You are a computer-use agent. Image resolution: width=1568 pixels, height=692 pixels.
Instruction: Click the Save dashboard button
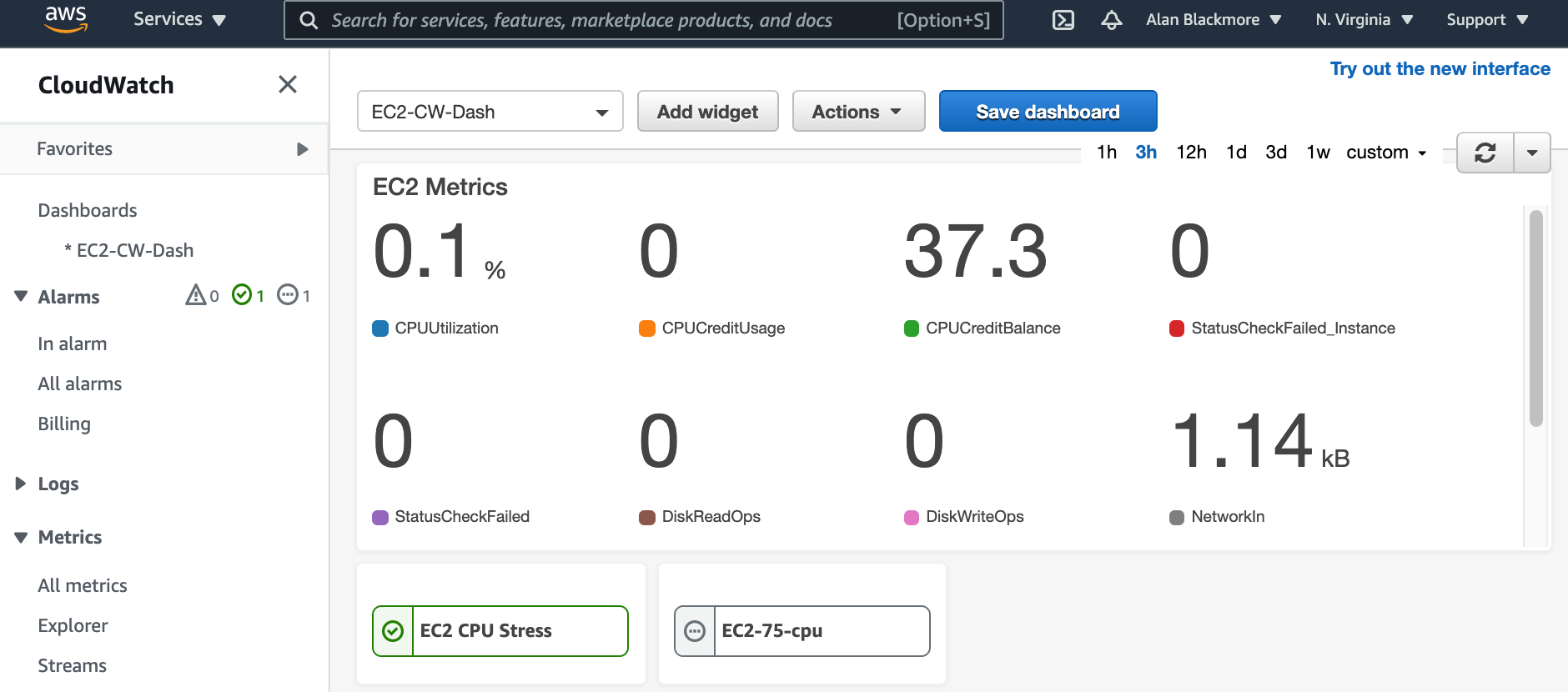tap(1048, 112)
